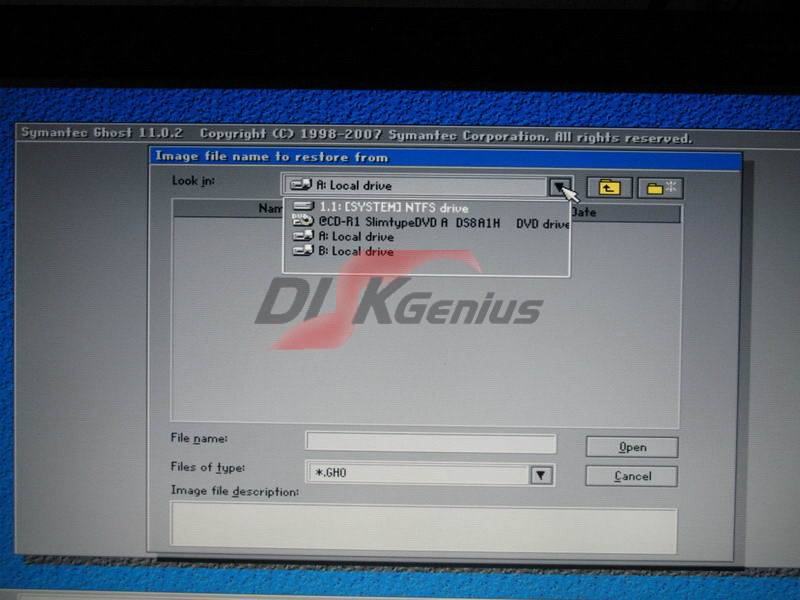
Task: Choose A: Local drive in dropdown list
Action: click(x=427, y=237)
